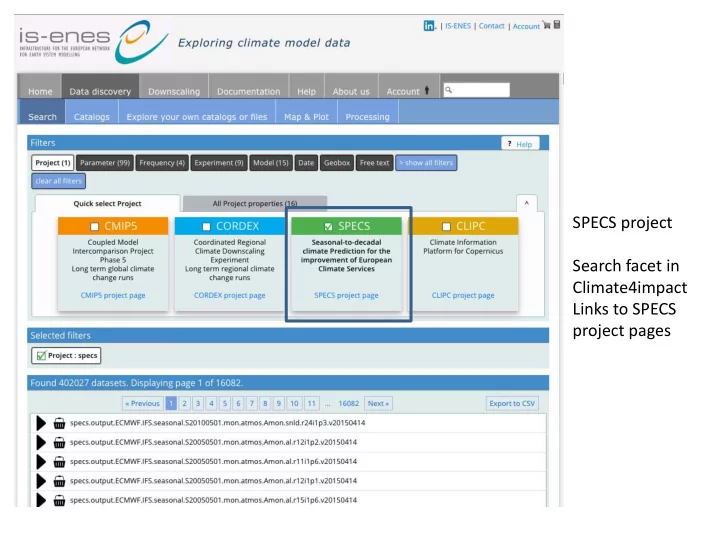The width and height of the screenshot is (720, 540).
Task: Add al.r15i1p6 dataset to basket
Action: coord(59,500)
